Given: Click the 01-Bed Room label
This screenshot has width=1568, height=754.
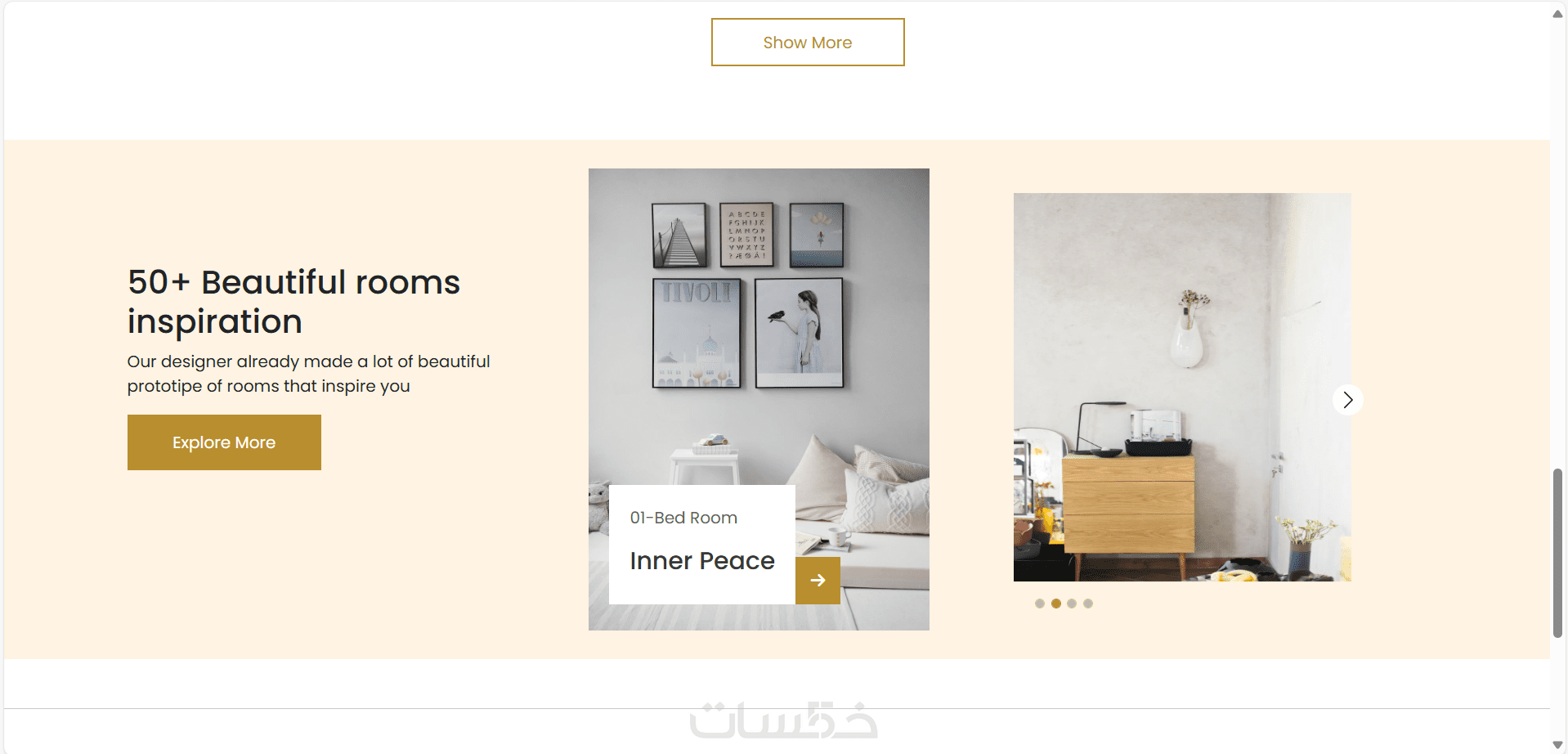Looking at the screenshot, I should (x=683, y=518).
